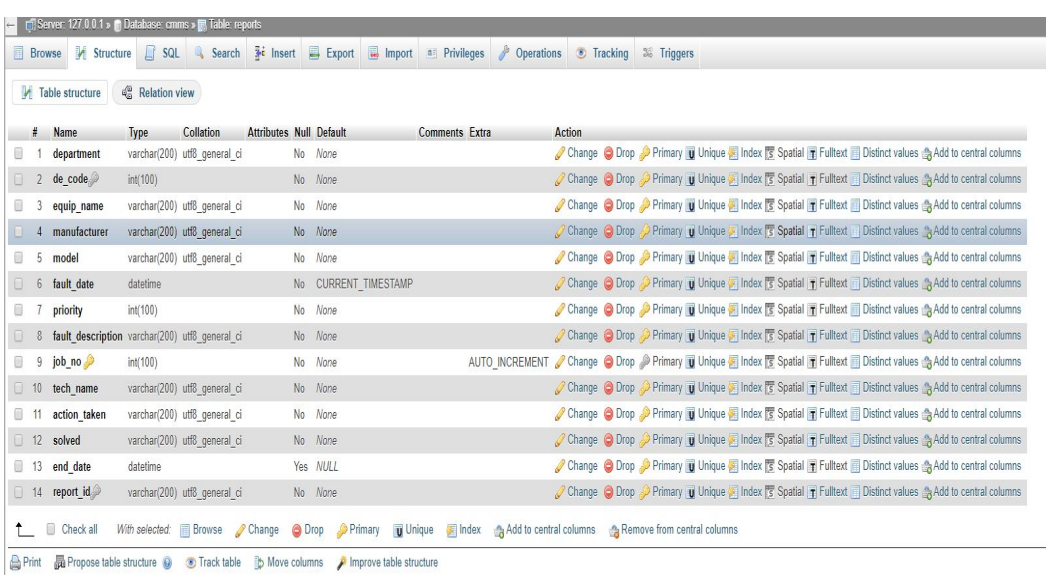Click bottom With selected Browse icon
The height and width of the screenshot is (575, 1046).
[185, 530]
